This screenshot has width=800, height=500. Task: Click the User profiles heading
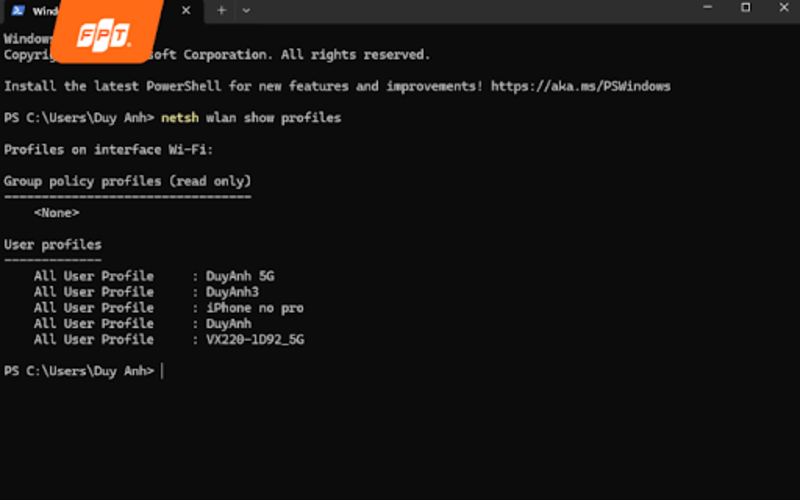point(52,245)
